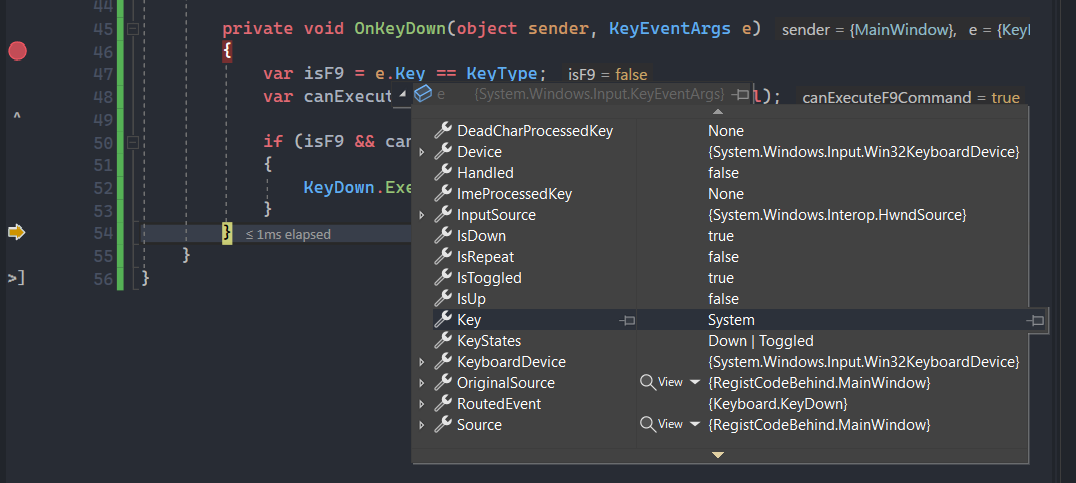Click the yellow current-statement arrow on line 54
Screen dimensions: 1076x483
coord(16,233)
